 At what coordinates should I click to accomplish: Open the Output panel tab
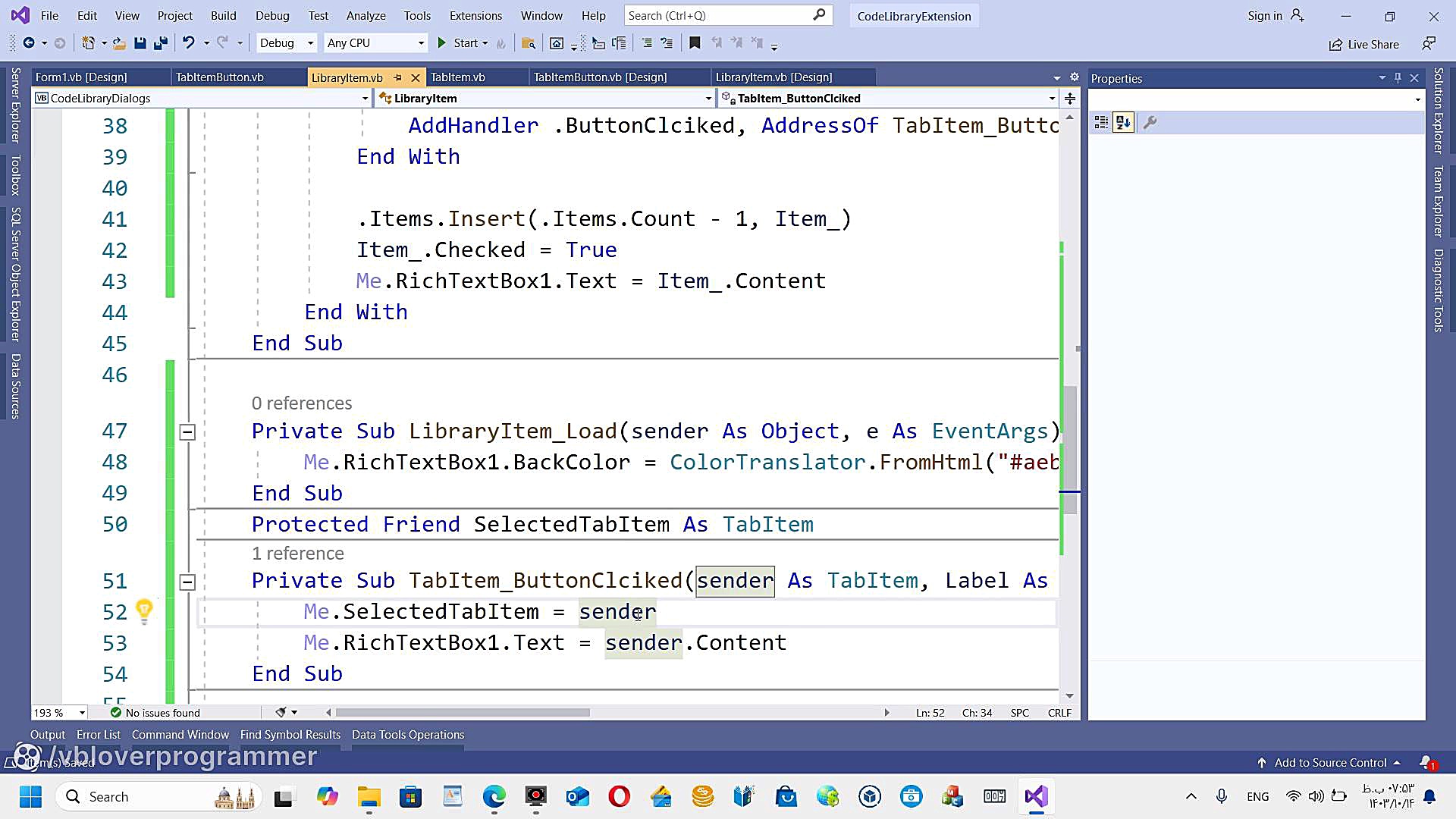[x=48, y=734]
